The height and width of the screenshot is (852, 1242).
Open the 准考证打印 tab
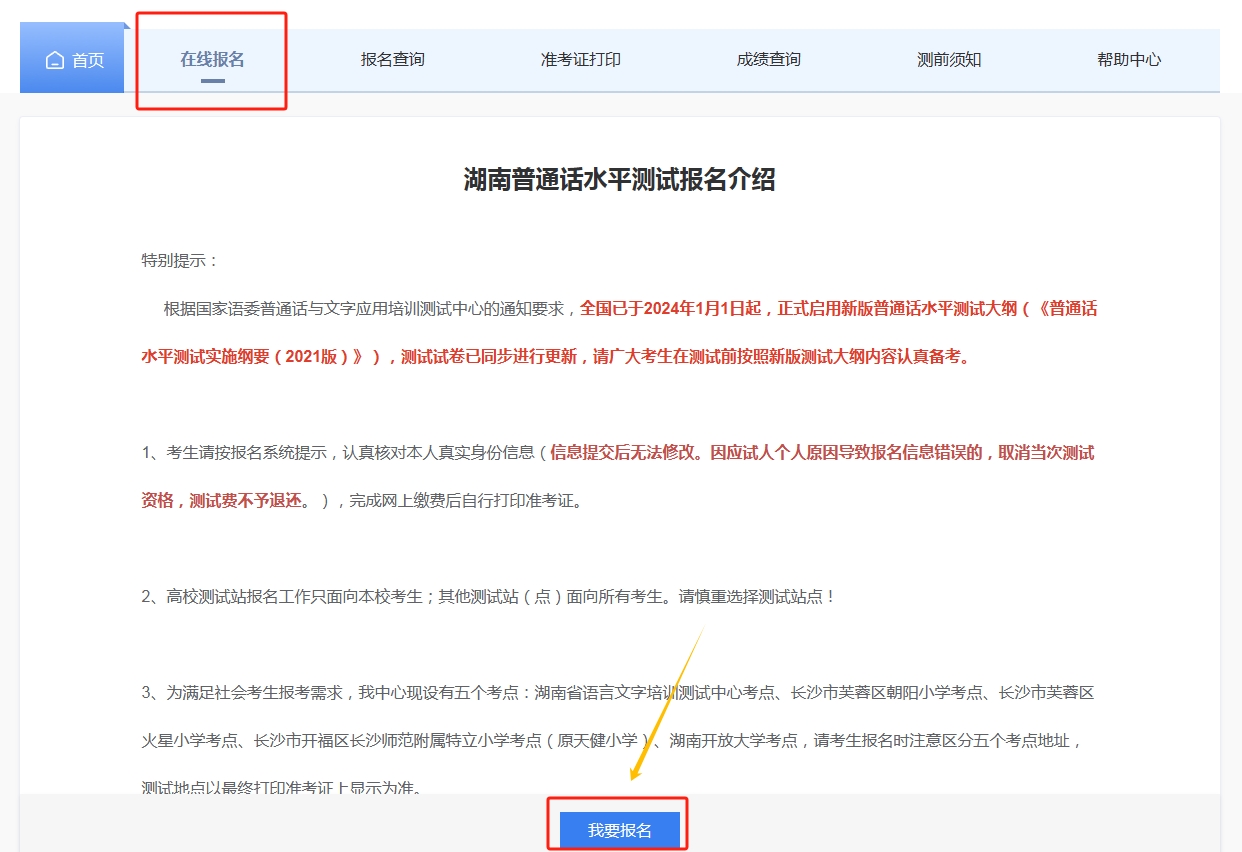(581, 59)
